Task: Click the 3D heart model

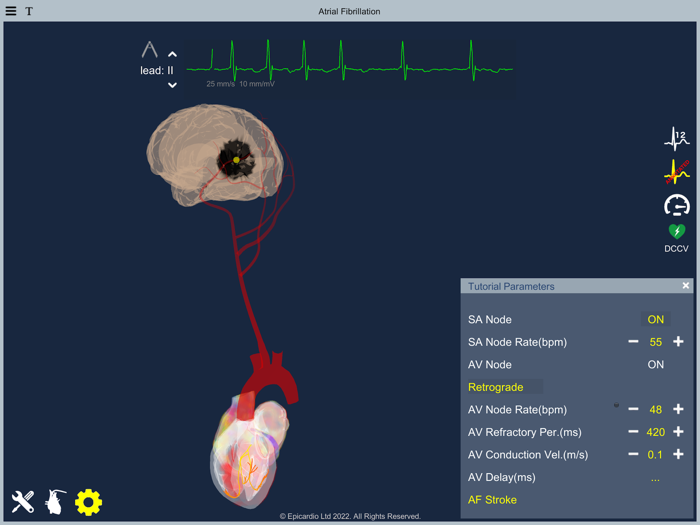Action: tap(248, 451)
